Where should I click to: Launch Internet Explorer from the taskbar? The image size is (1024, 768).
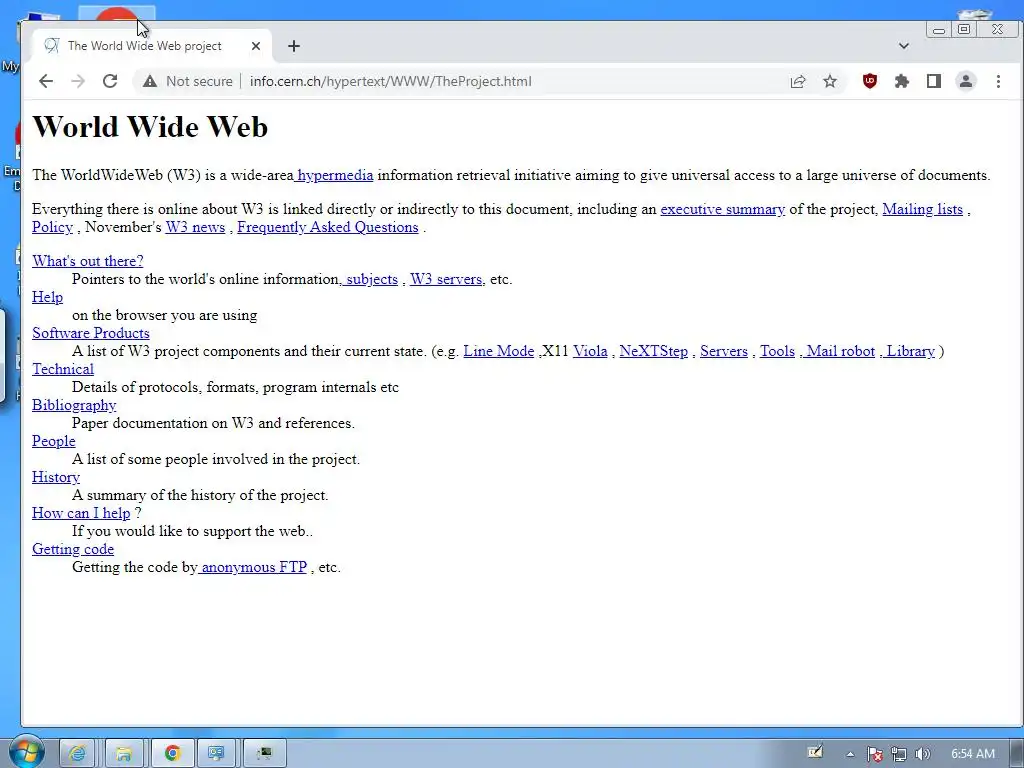pos(77,754)
